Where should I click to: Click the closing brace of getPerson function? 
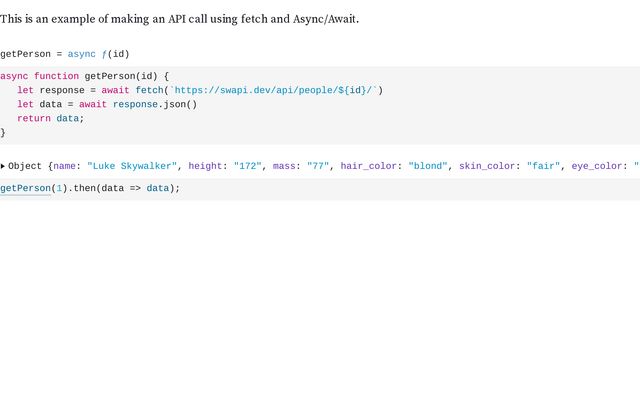pos(3,132)
